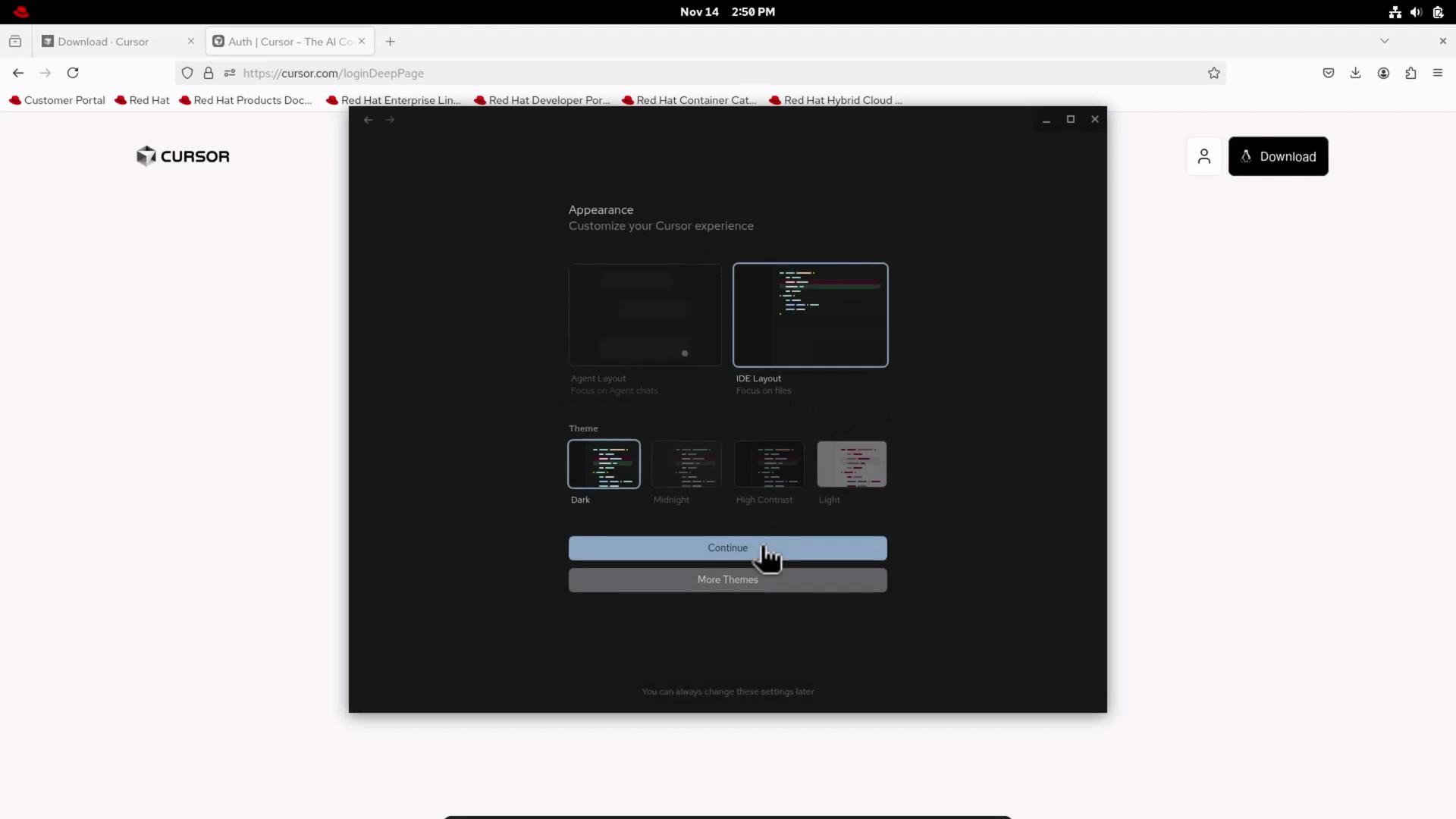
Task: Open the Red Hat bookmark
Action: click(142, 100)
